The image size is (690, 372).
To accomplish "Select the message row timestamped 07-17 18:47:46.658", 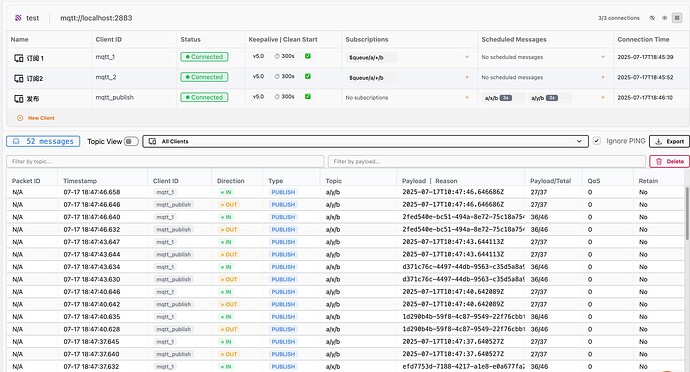I will click(345, 192).
